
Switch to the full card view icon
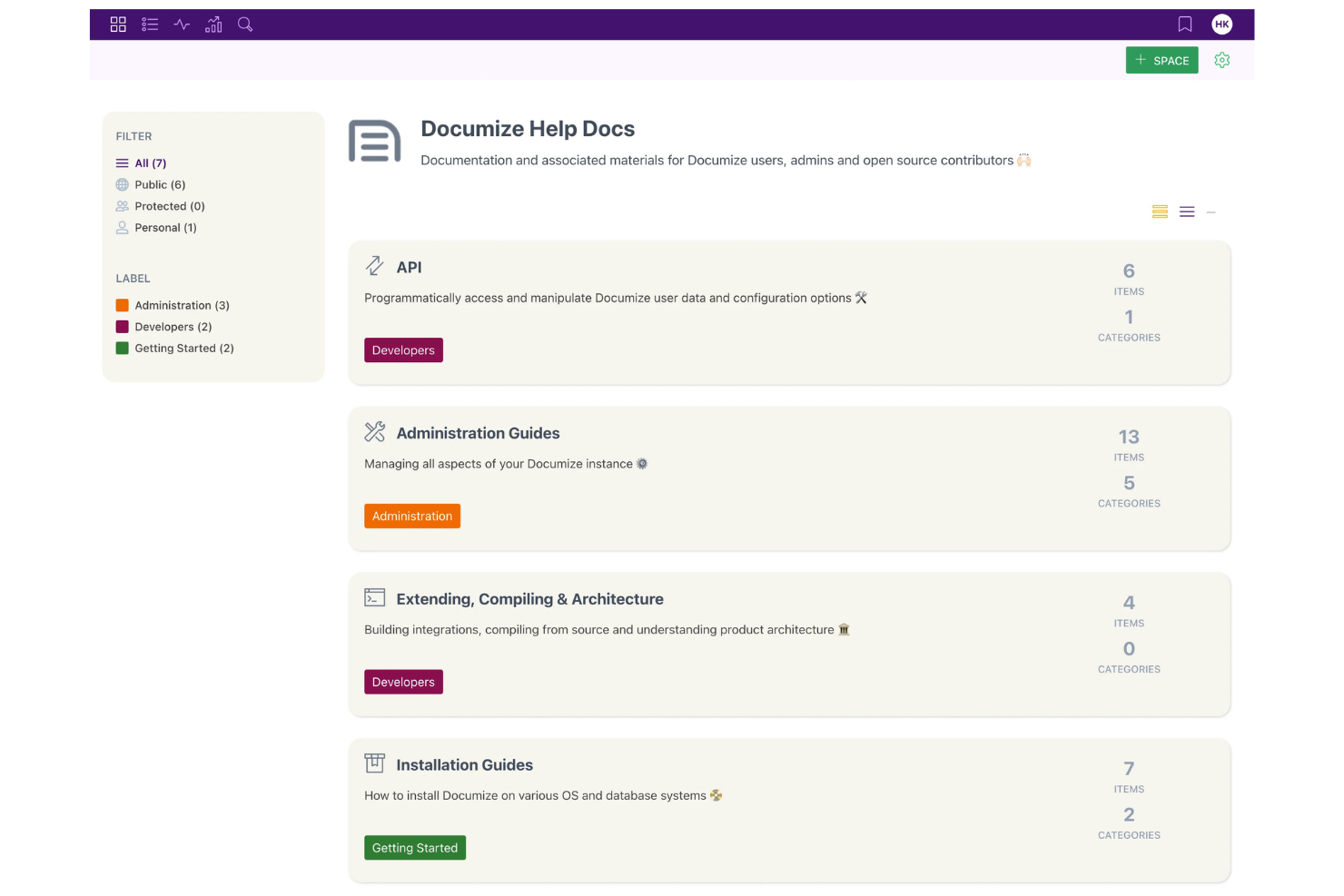[1160, 212]
